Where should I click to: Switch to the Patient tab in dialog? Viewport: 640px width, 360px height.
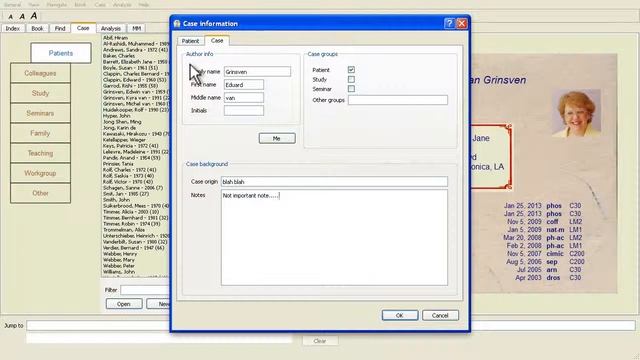point(190,41)
